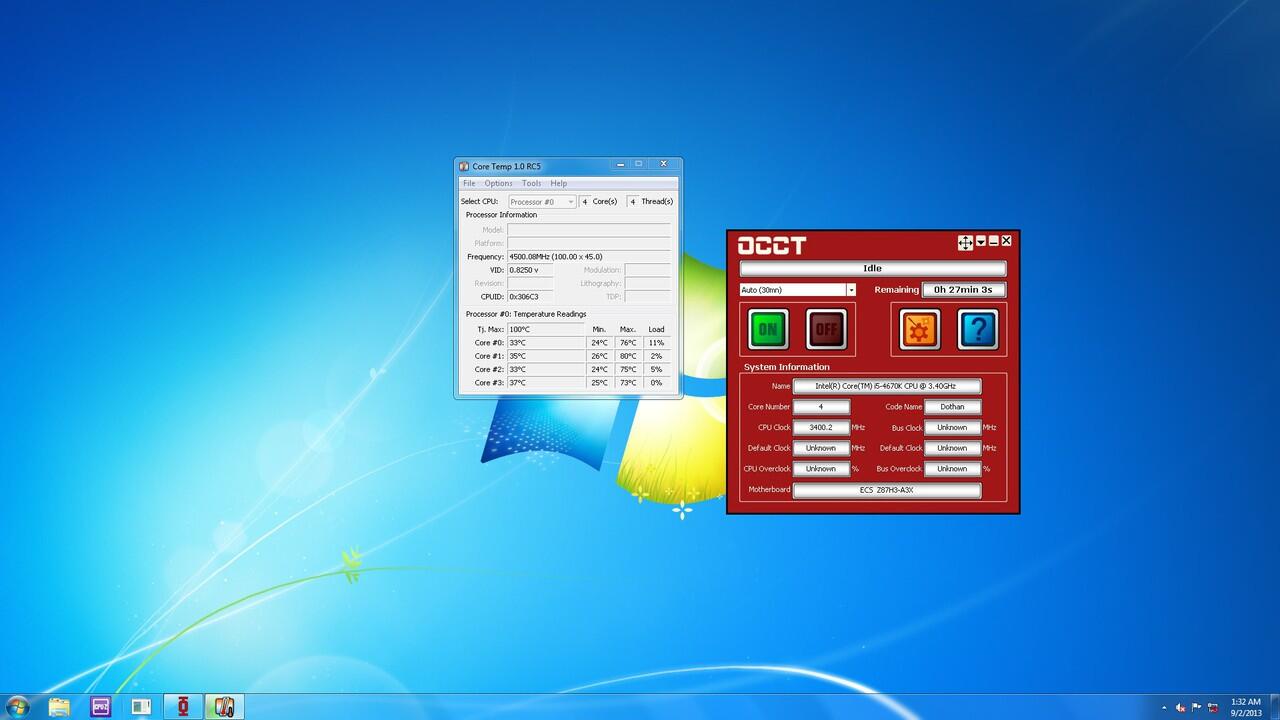
Task: Minimize the Core Temp window
Action: [x=620, y=164]
